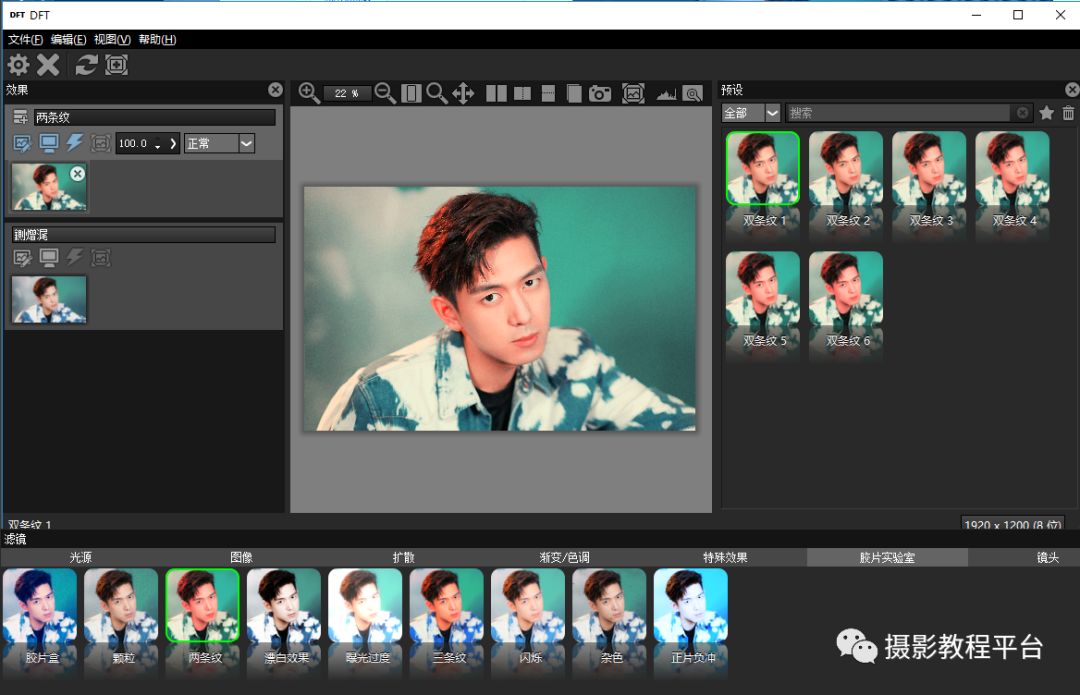1080x695 pixels.
Task: Click the zoom in magnifier icon
Action: click(x=309, y=93)
